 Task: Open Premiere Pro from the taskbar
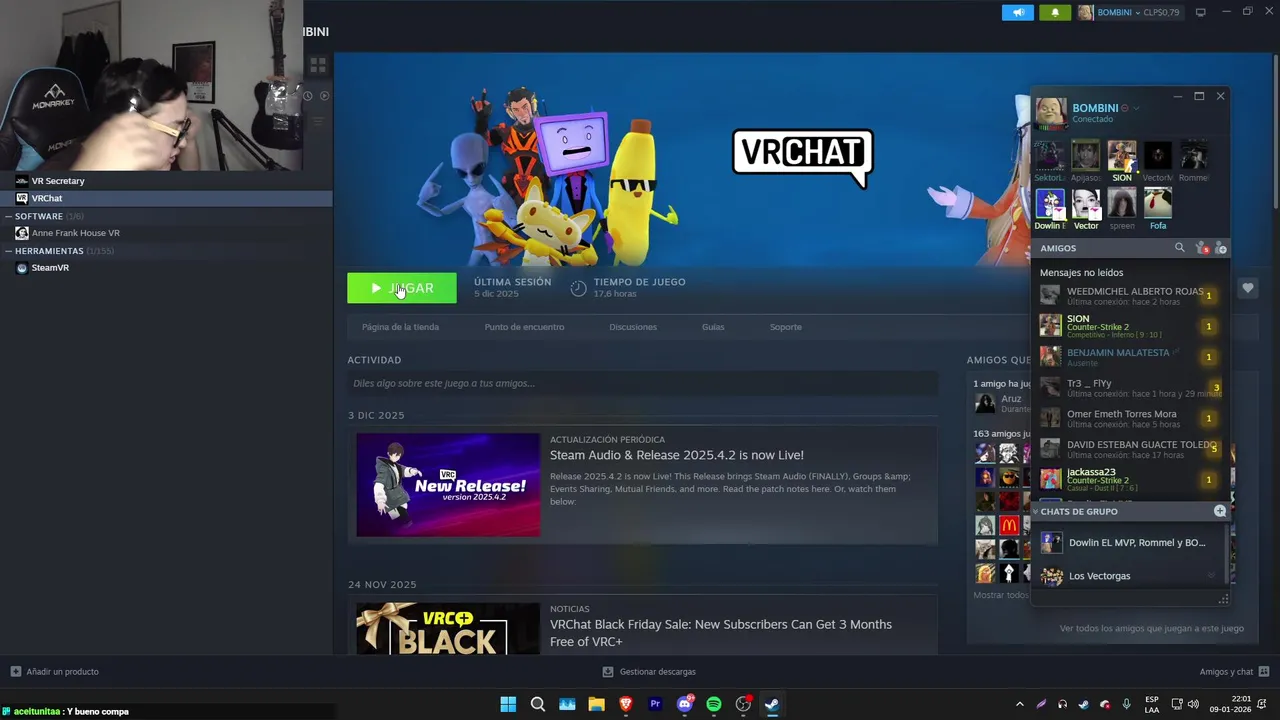pos(655,704)
